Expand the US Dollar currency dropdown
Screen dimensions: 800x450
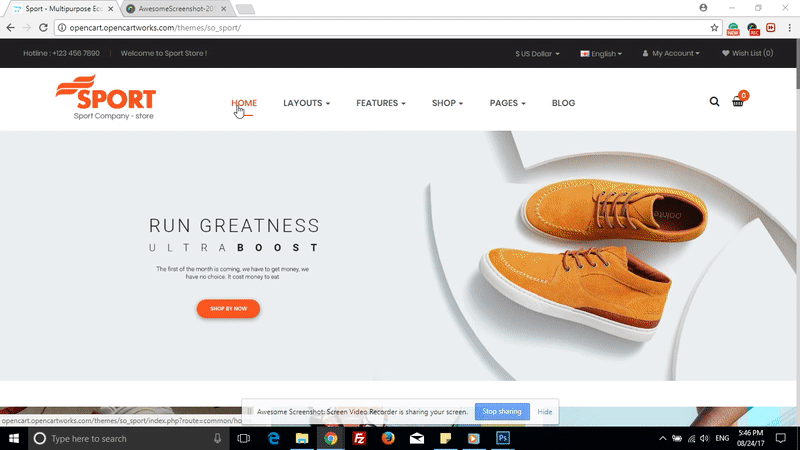tap(537, 54)
